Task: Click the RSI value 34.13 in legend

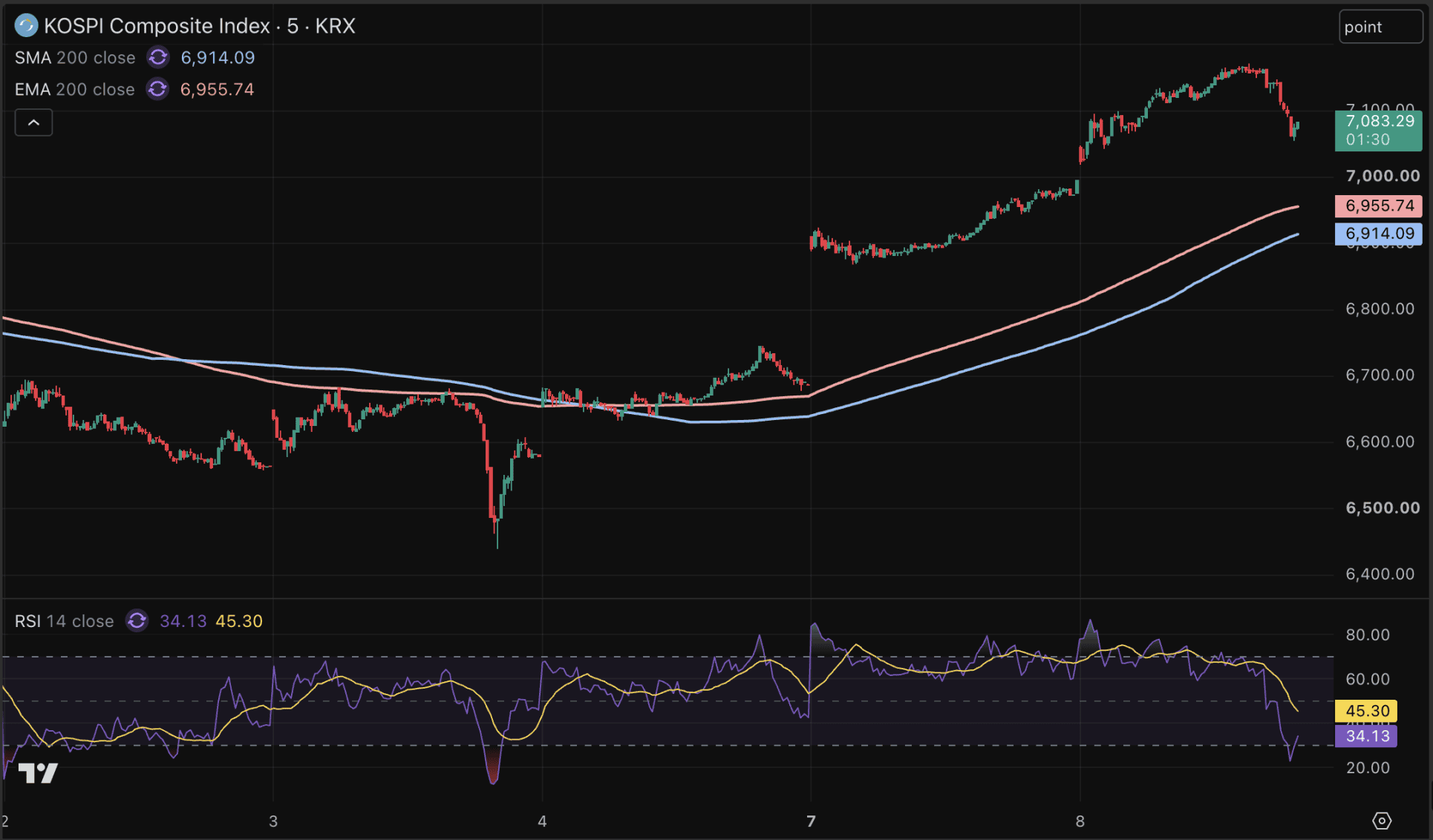Action: [x=183, y=621]
